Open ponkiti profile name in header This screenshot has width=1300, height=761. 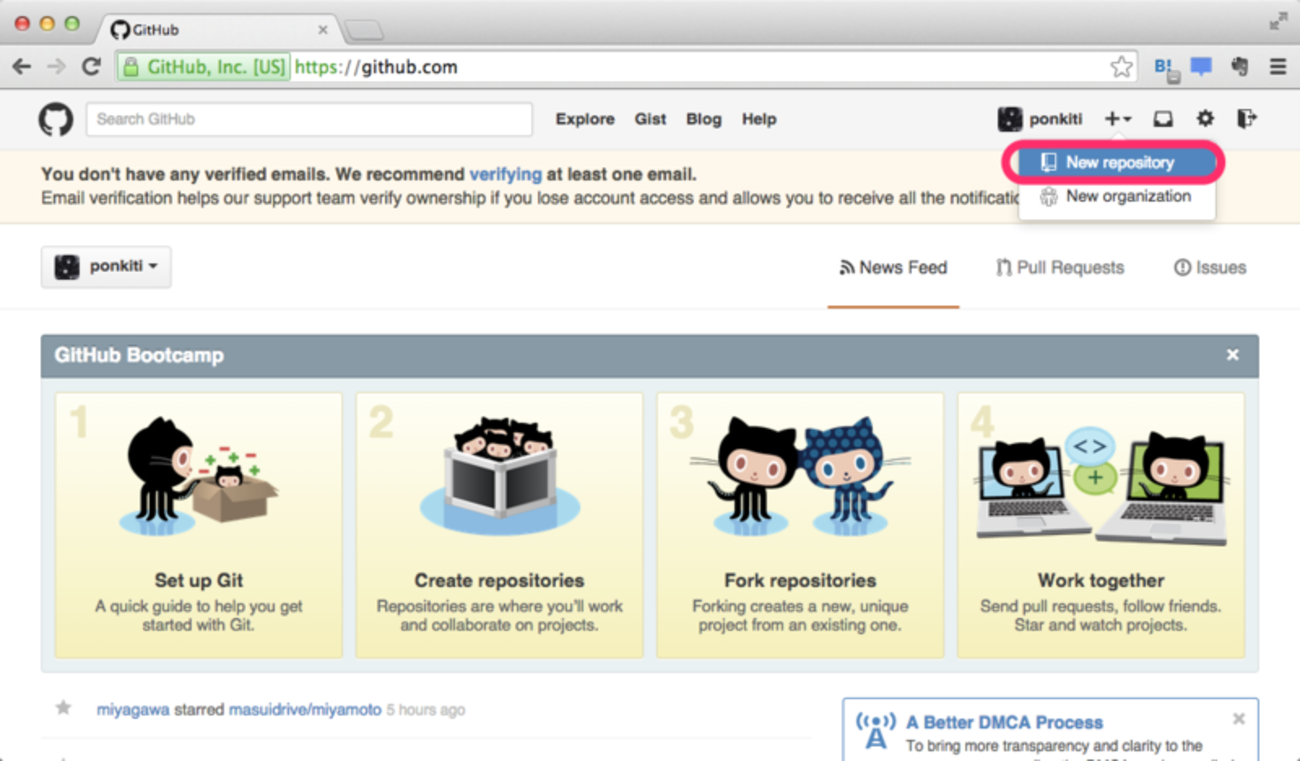pyautogui.click(x=1056, y=119)
